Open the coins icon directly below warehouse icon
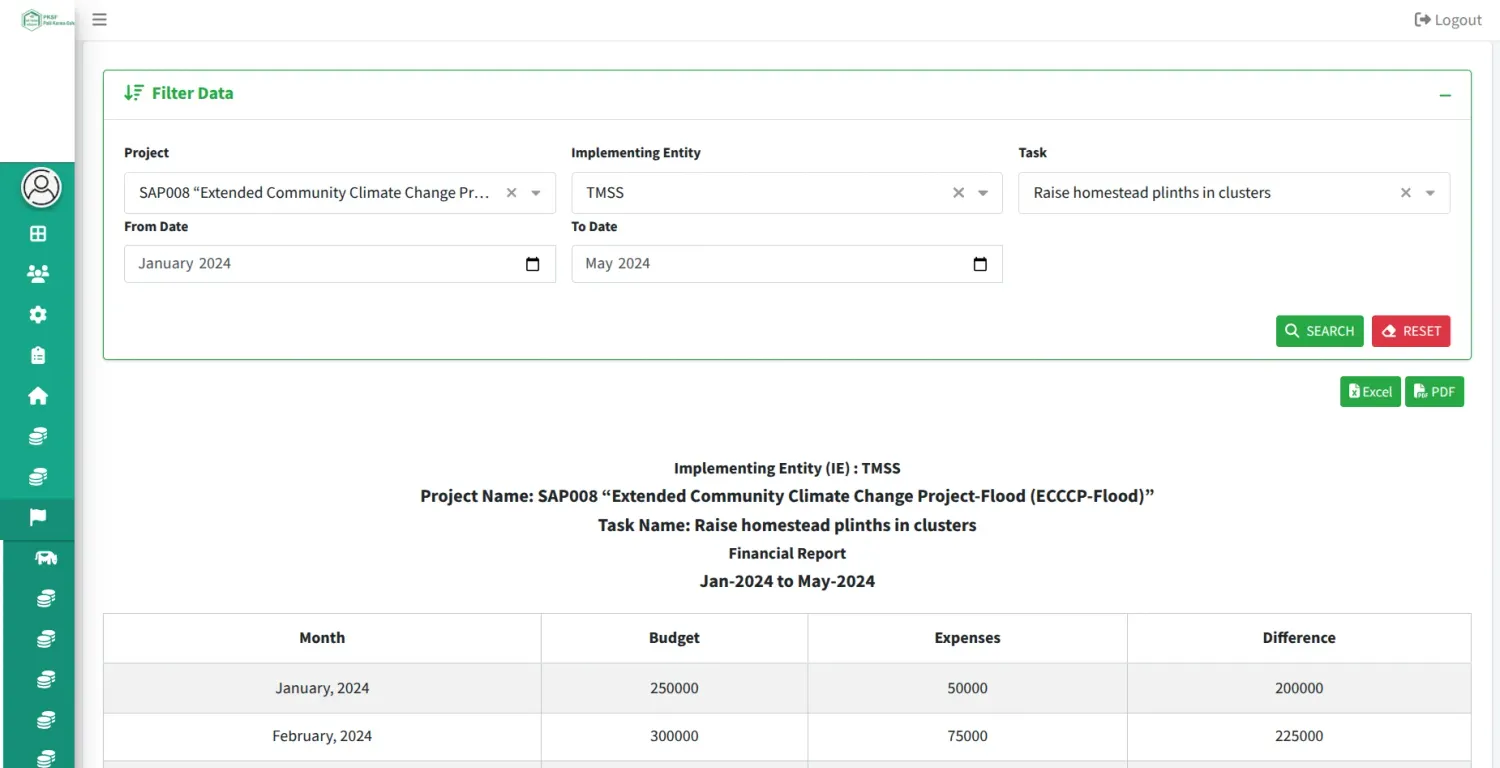This screenshot has height=768, width=1500. click(x=46, y=599)
